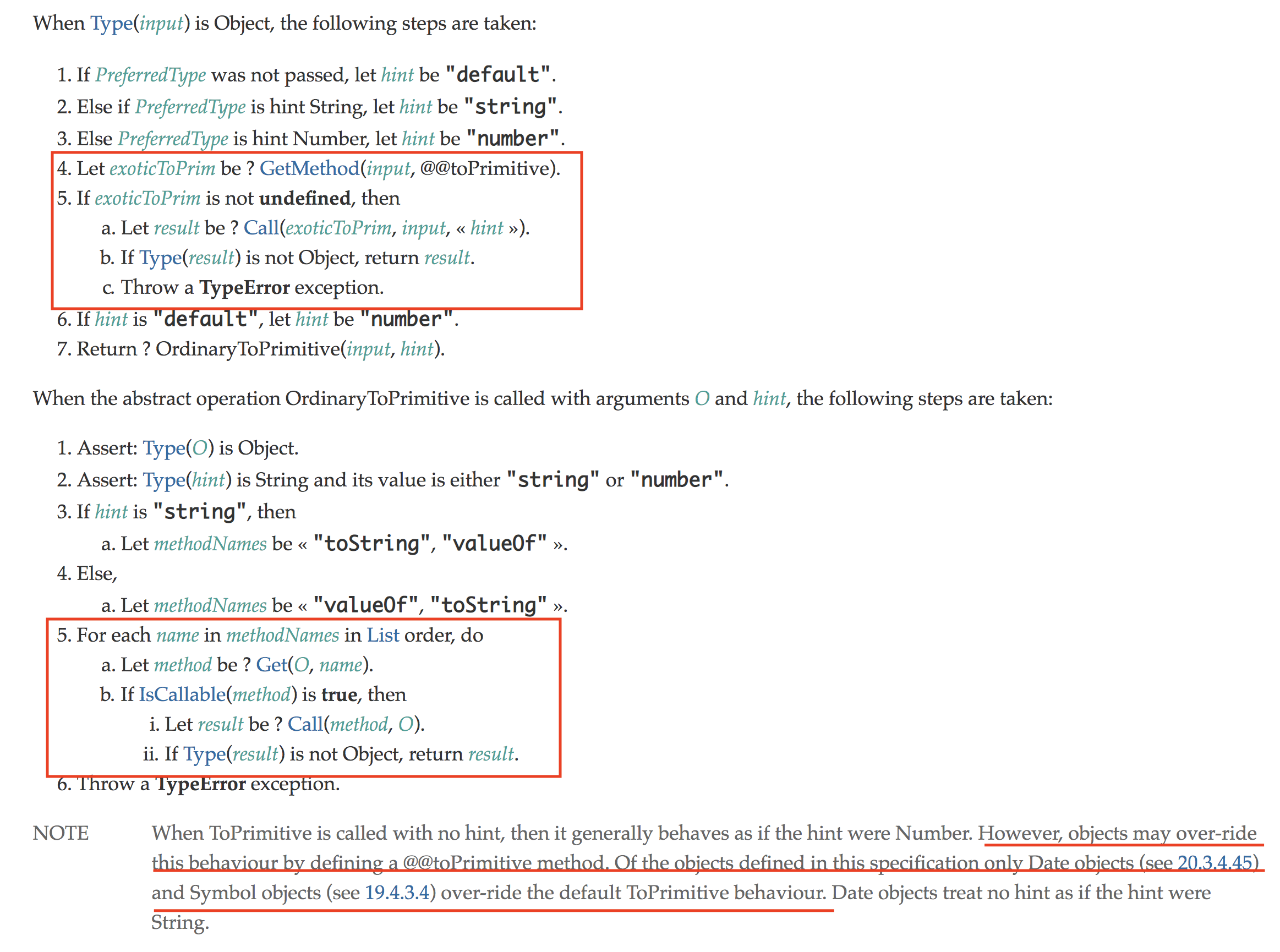The image size is (1280, 952).
Task: Click Type link in step ii
Action: [x=204, y=754]
